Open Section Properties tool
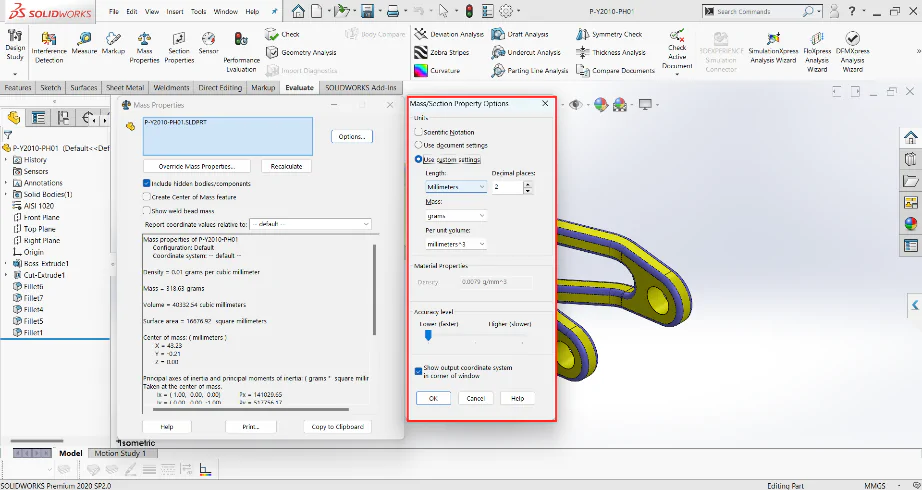 pyautogui.click(x=179, y=47)
